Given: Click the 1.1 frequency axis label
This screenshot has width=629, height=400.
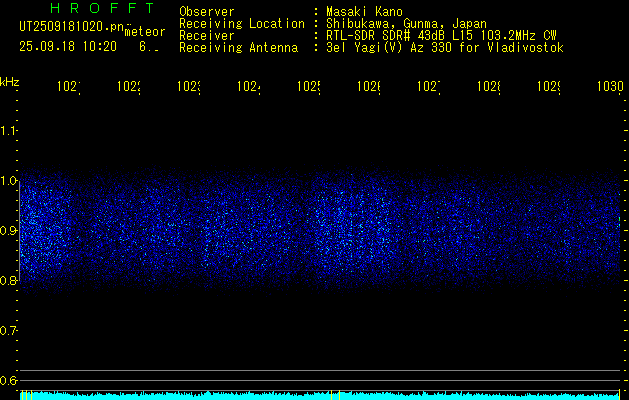Looking at the screenshot, I should (8, 131).
